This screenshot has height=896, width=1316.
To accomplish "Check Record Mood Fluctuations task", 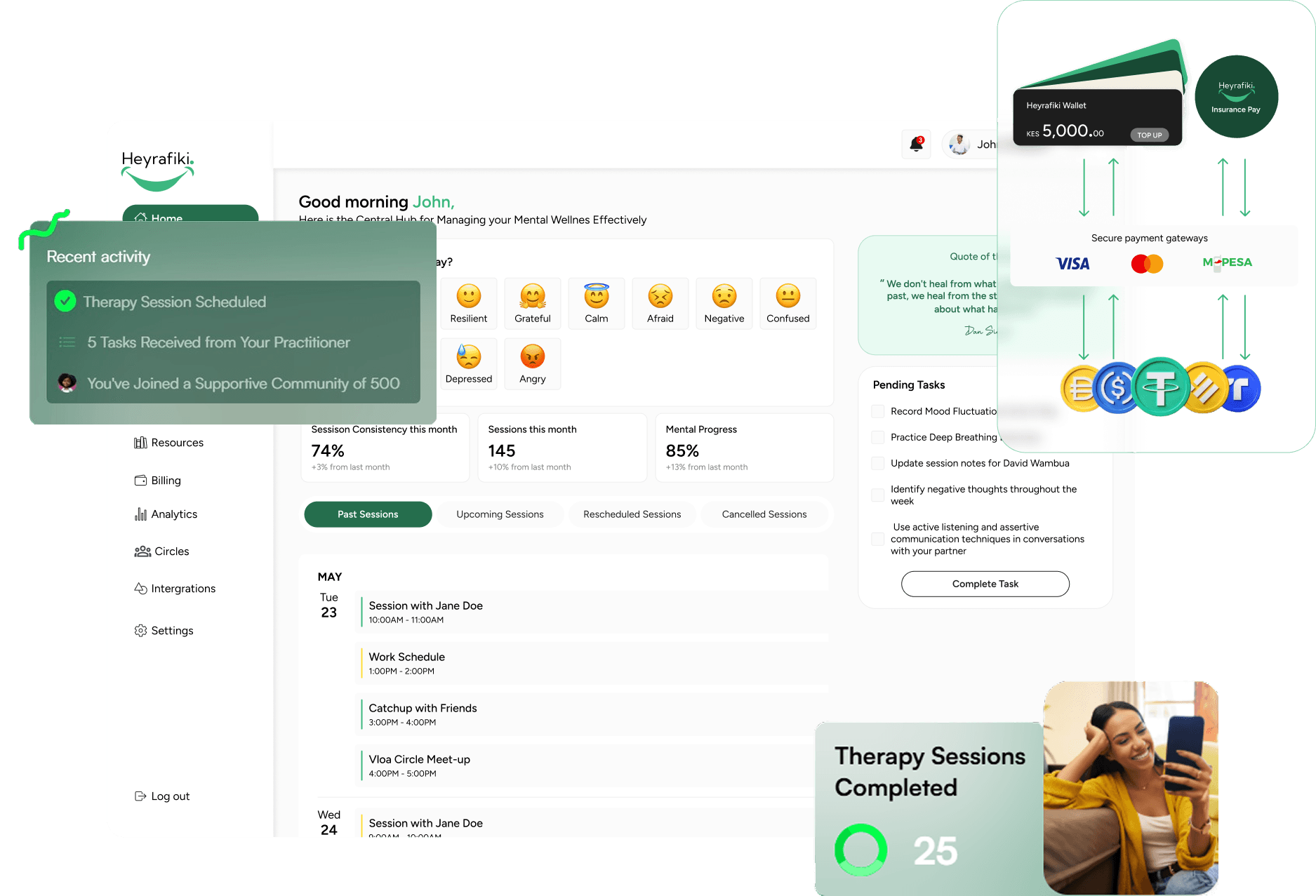I will point(877,411).
